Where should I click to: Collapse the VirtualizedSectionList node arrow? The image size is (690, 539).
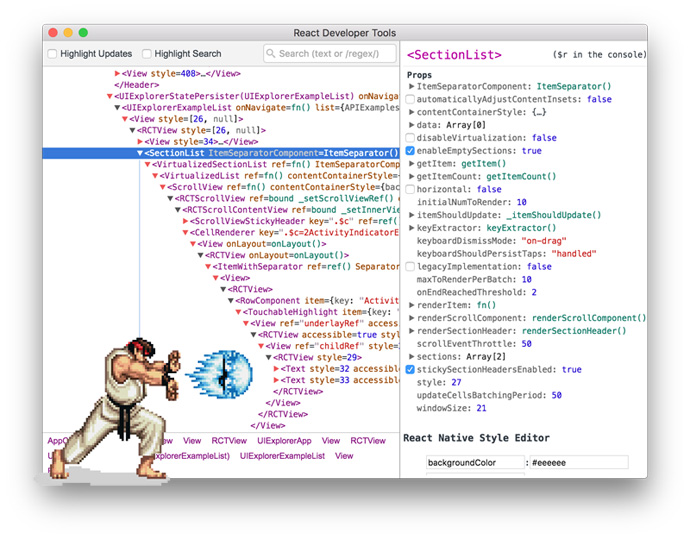click(x=147, y=165)
